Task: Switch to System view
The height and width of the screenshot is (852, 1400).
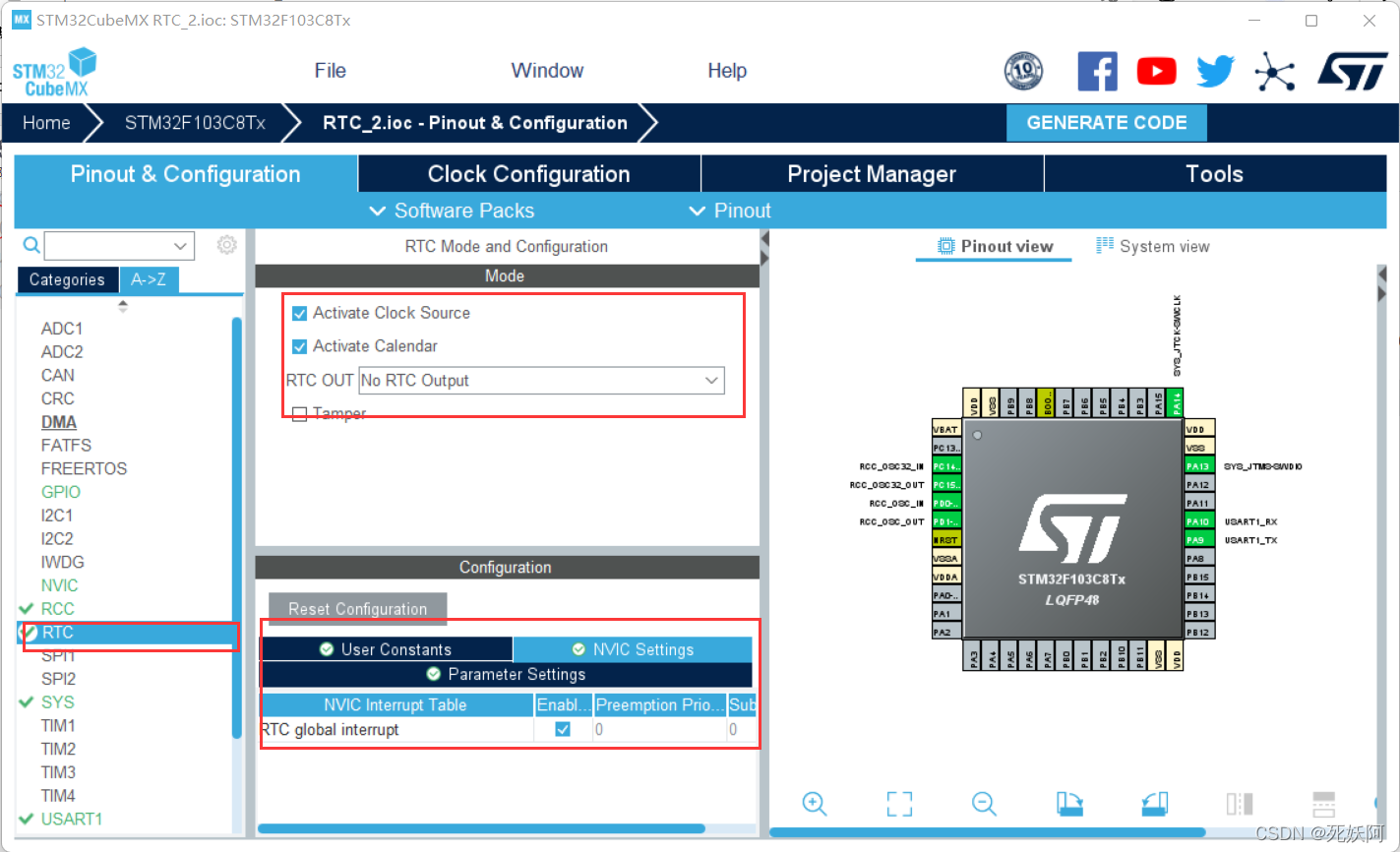Action: [1153, 246]
